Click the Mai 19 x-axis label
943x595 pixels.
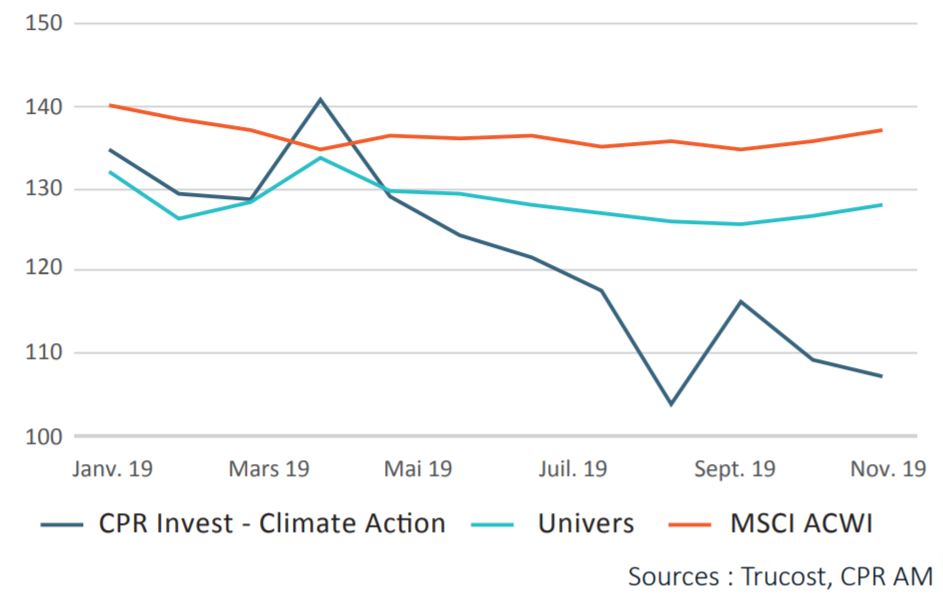click(x=418, y=468)
